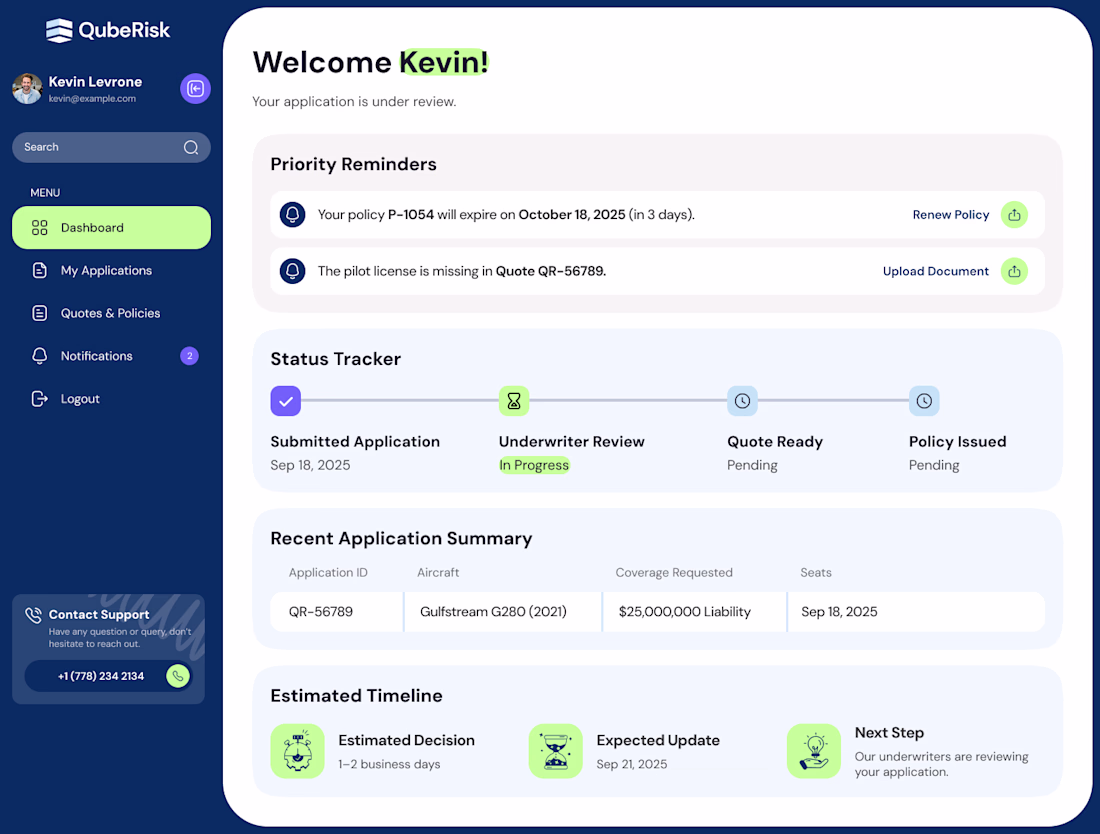
Task: Click the Dashboard grid icon
Action: tap(39, 227)
